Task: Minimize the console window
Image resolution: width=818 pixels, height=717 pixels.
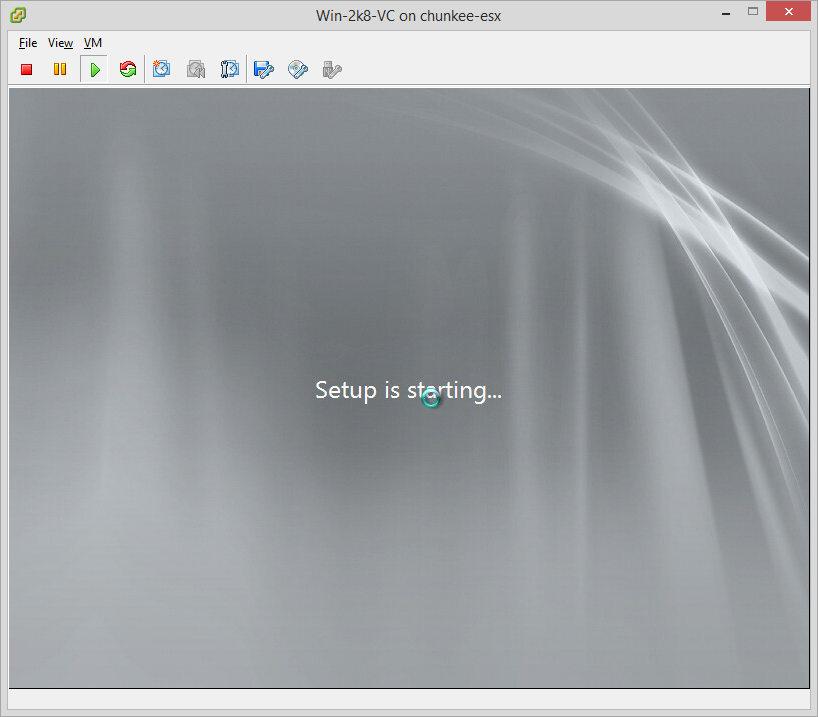Action: tap(725, 13)
